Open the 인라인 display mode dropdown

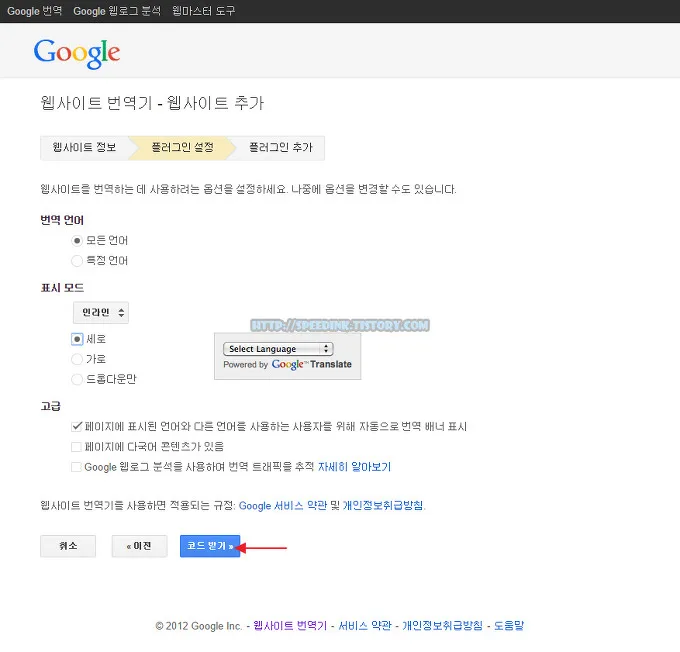[101, 313]
